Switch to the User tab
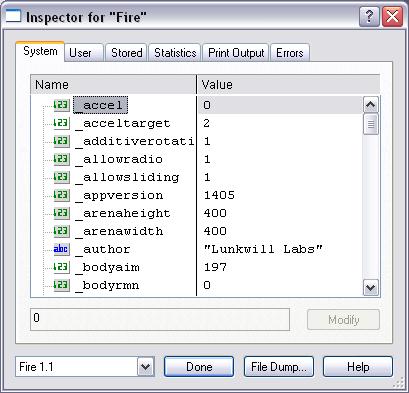 coord(80,53)
